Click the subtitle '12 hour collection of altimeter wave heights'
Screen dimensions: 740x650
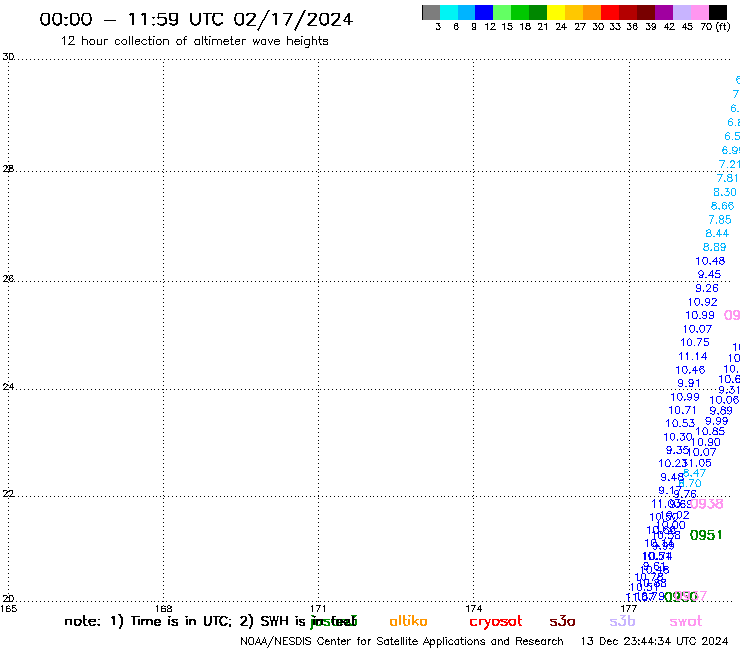point(194,41)
